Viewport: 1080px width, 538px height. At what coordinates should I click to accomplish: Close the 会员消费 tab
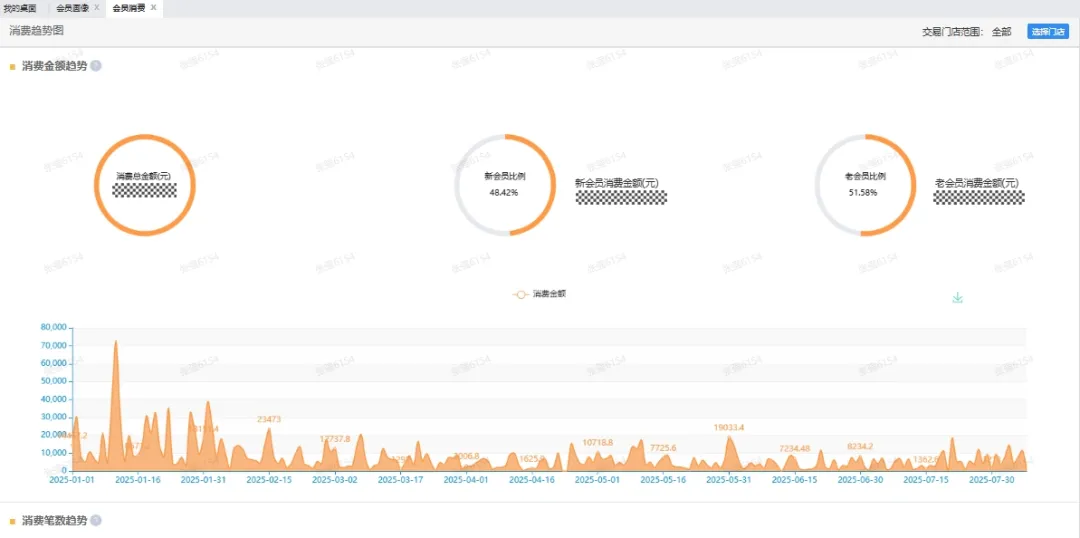pos(153,8)
